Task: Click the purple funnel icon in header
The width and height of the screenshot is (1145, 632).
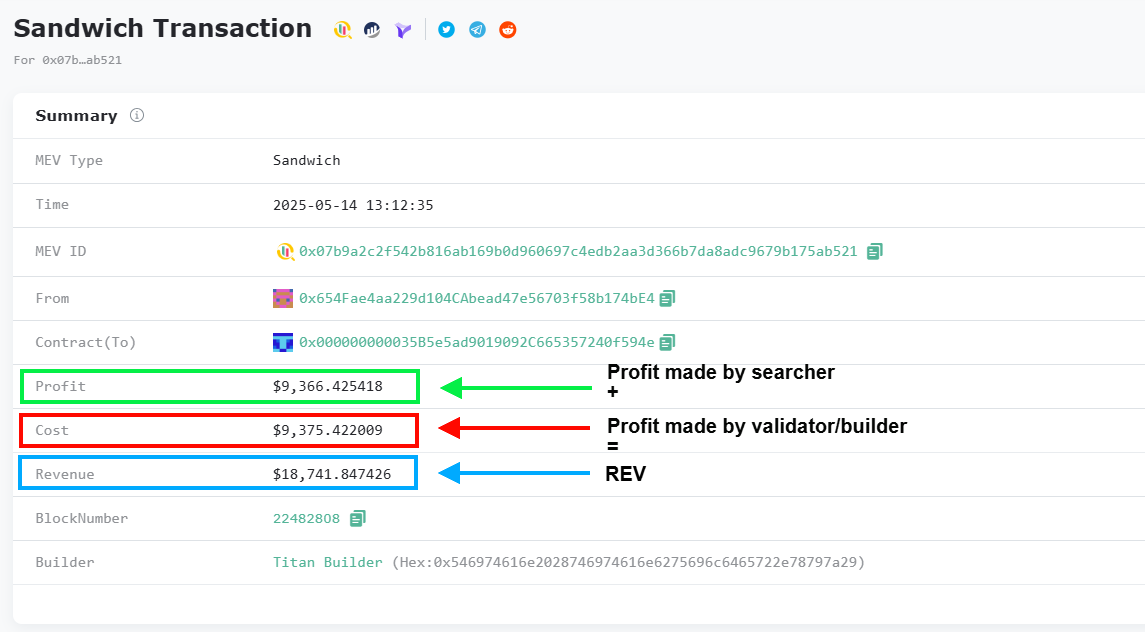Action: [403, 30]
